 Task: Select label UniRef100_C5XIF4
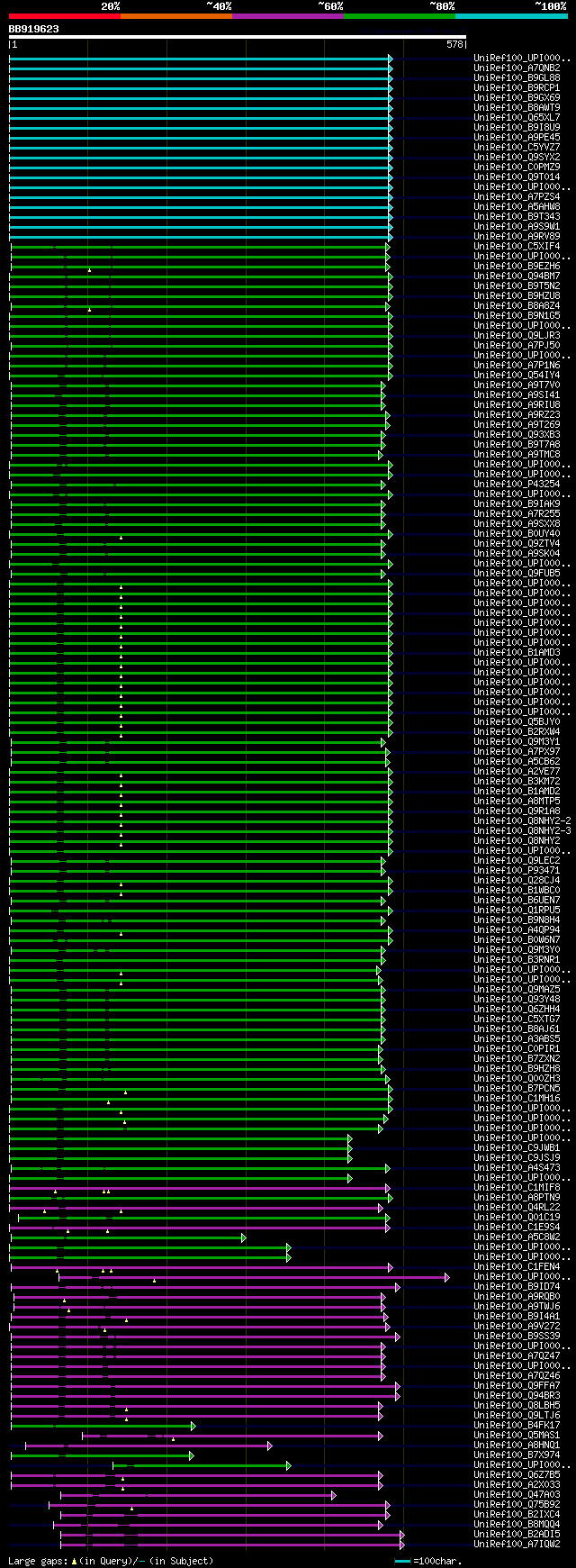[517, 246]
